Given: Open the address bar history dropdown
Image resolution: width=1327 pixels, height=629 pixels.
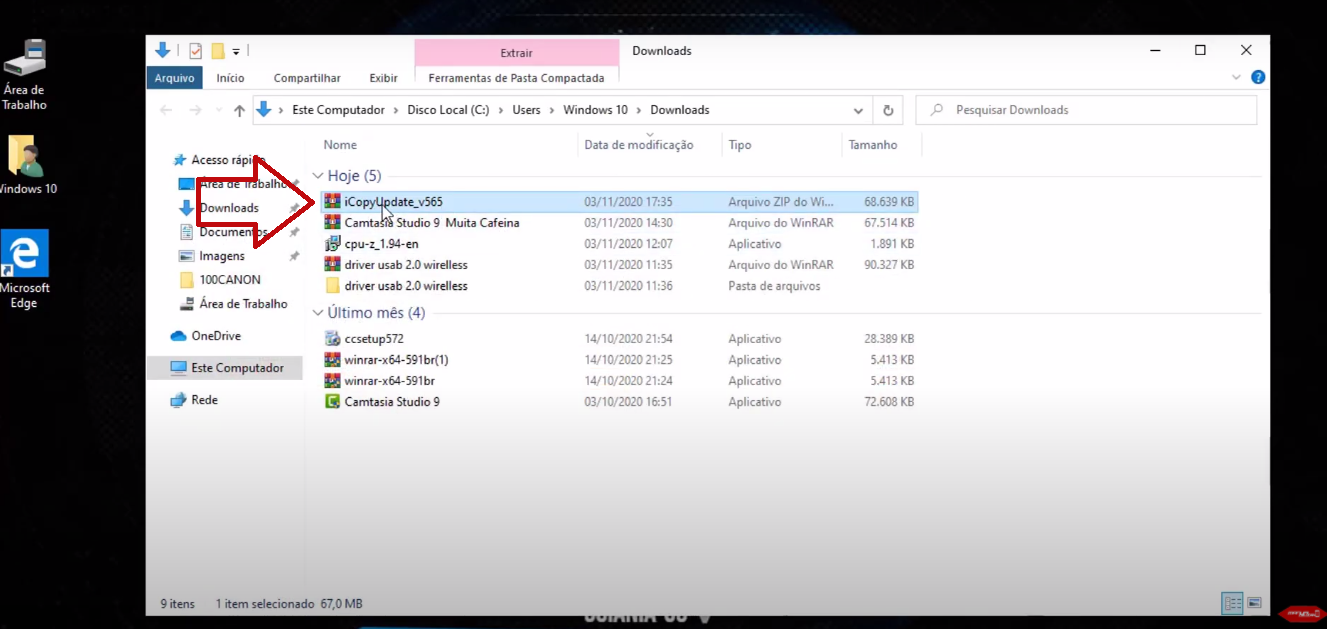Looking at the screenshot, I should (x=858, y=110).
